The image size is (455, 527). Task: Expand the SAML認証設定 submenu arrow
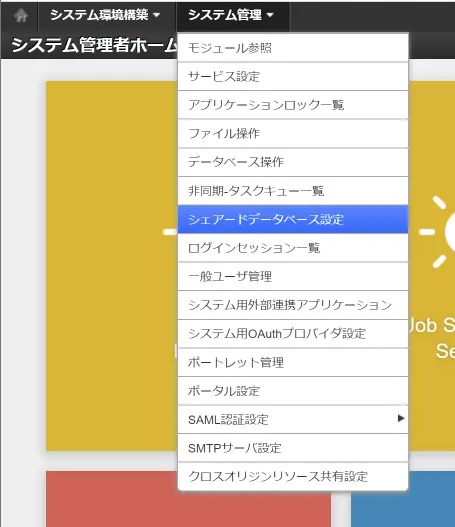pos(401,418)
